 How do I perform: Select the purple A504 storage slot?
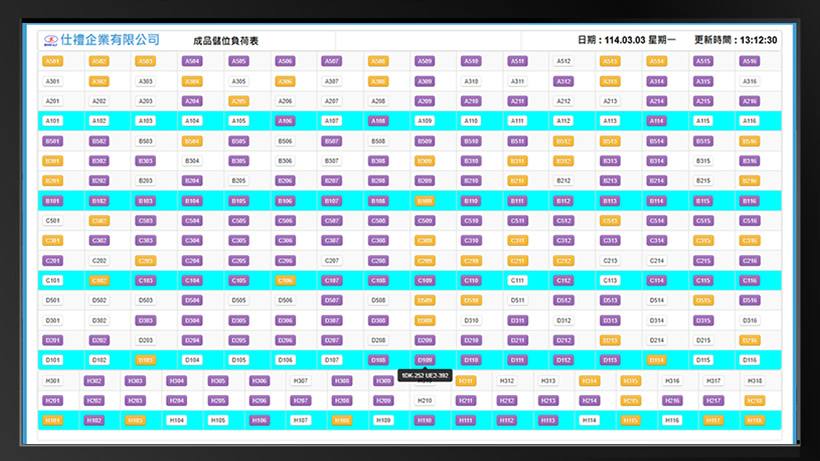(192, 61)
